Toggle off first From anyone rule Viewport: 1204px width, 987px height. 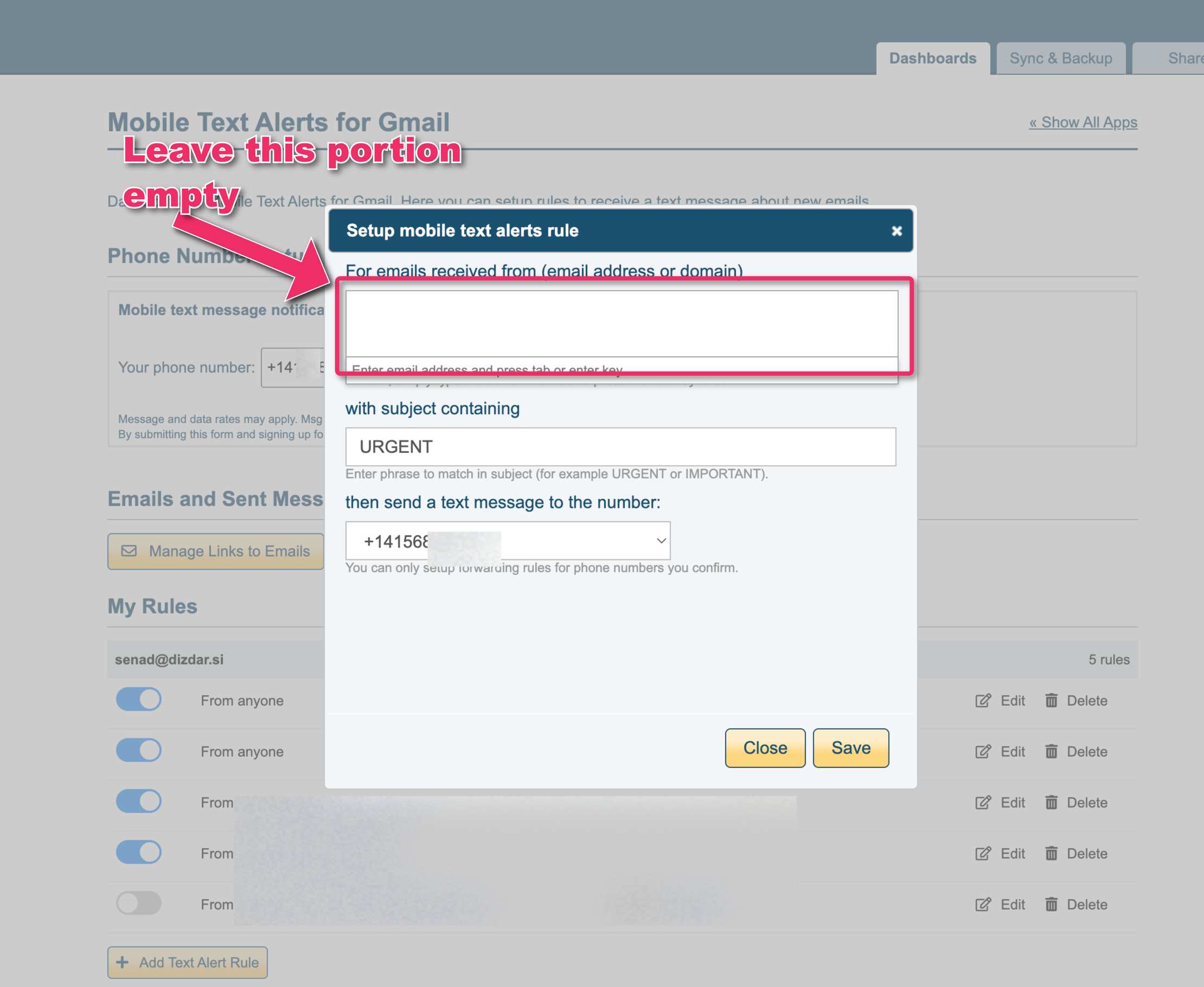point(139,700)
